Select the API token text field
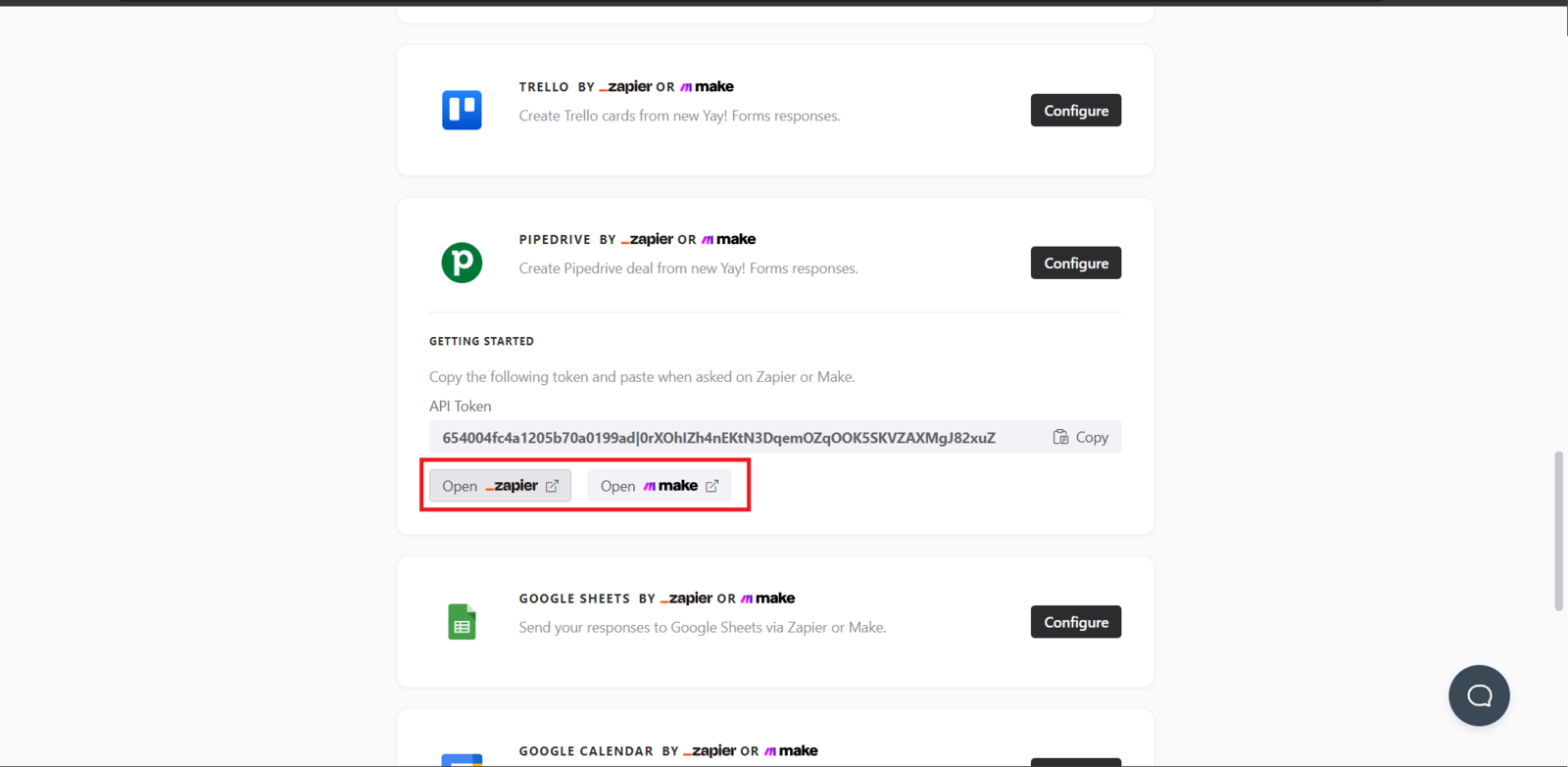This screenshot has height=767, width=1568. 718,438
